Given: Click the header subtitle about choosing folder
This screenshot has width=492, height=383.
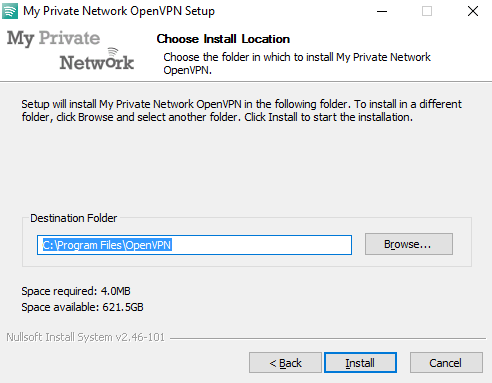Looking at the screenshot, I should 297,63.
